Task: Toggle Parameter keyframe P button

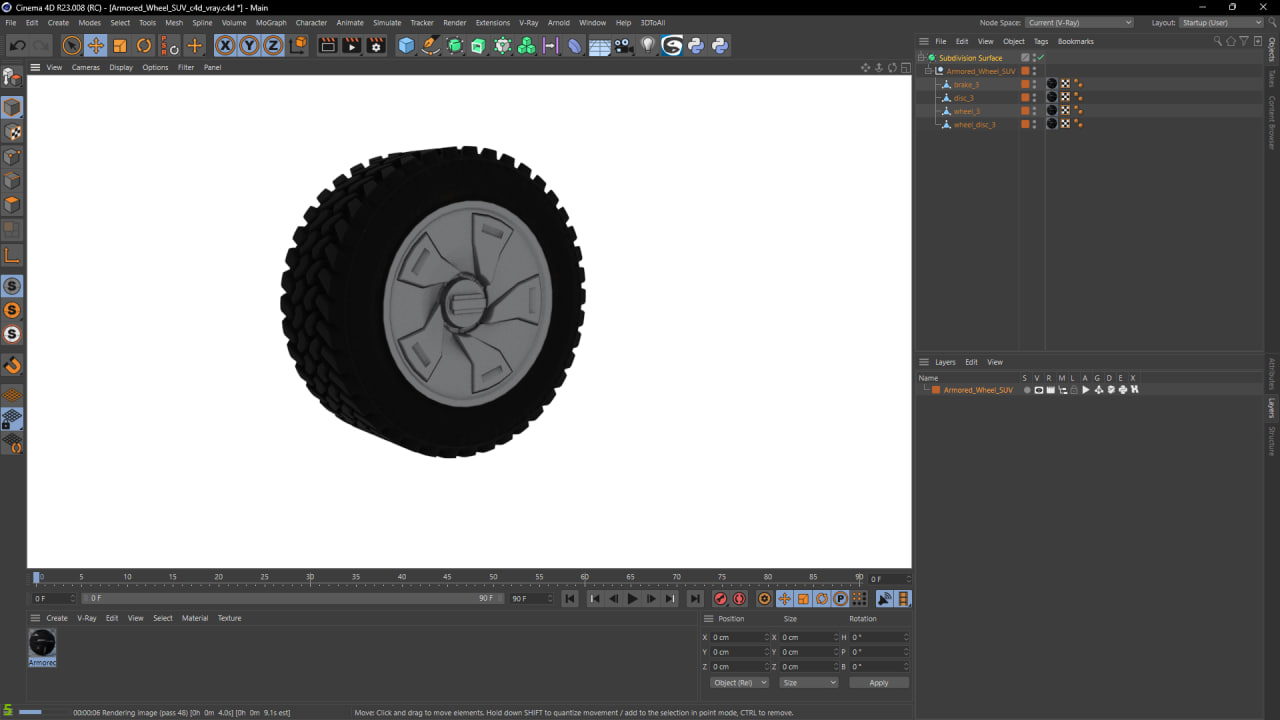Action: (x=840, y=599)
